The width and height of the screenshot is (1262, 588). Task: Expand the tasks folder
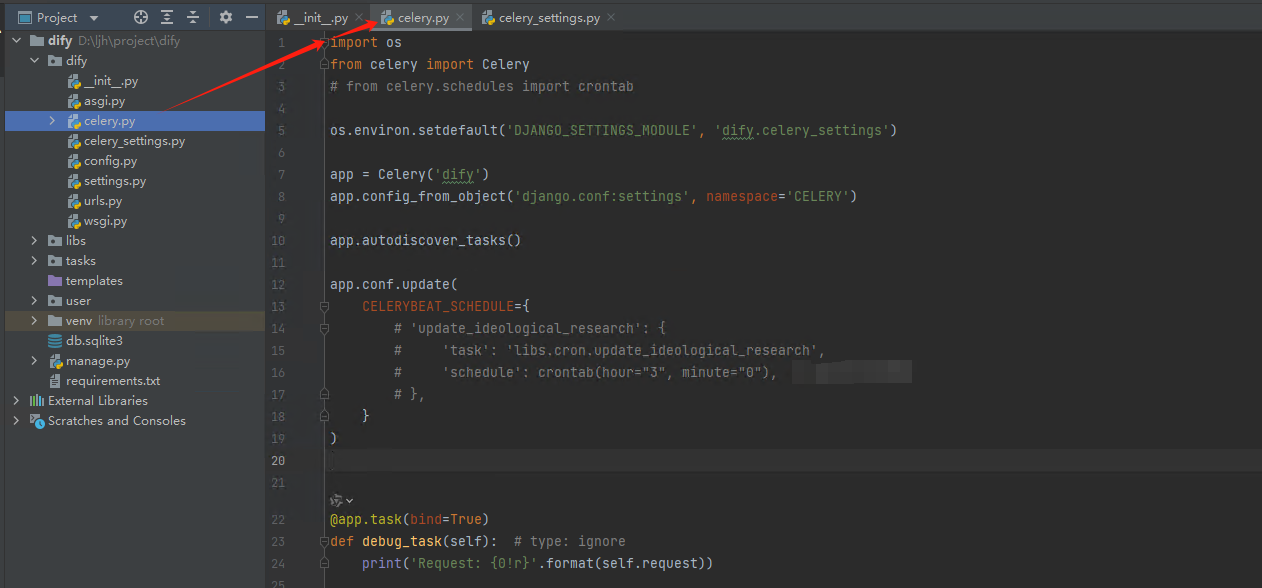pyautogui.click(x=34, y=261)
